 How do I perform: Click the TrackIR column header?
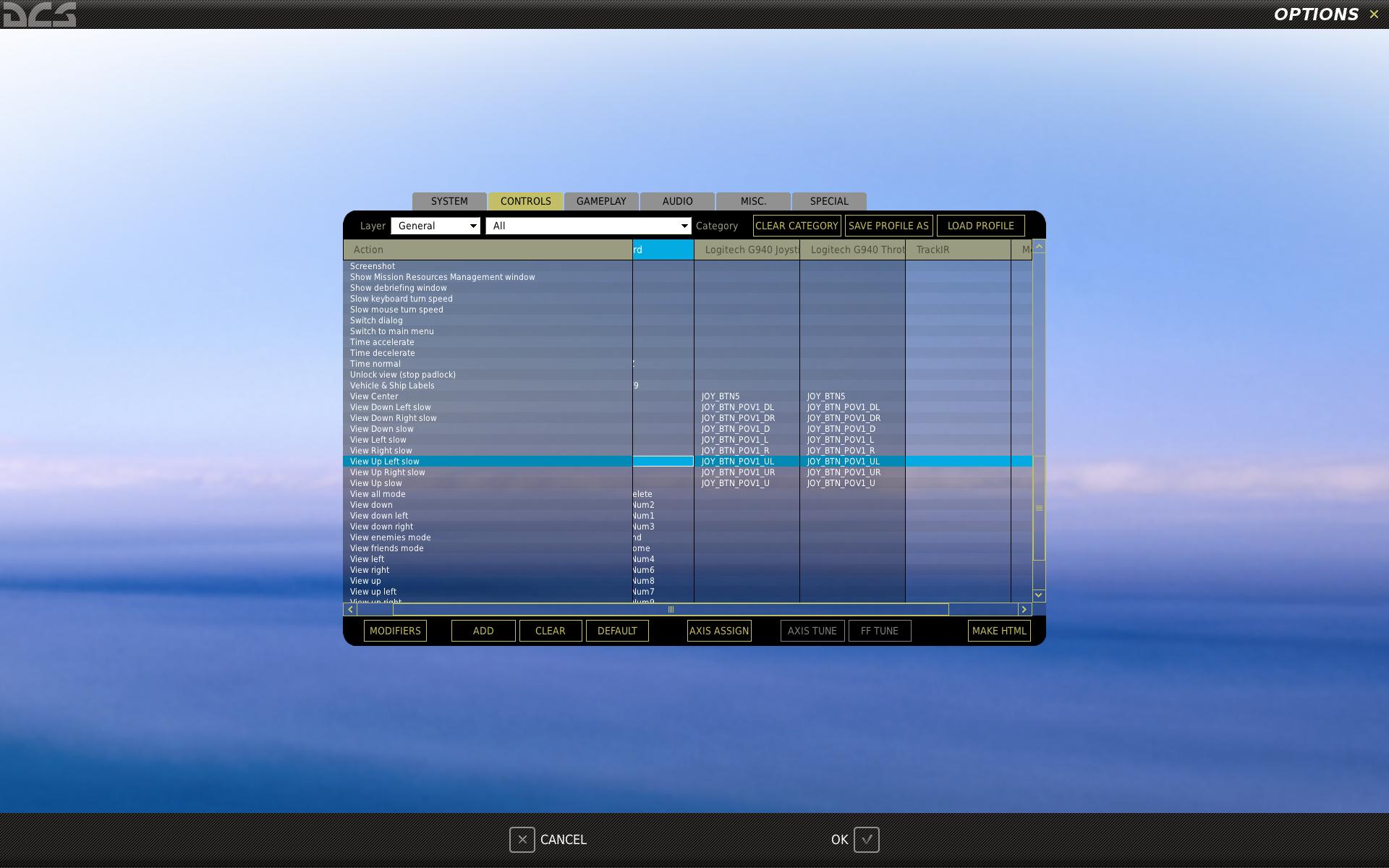(x=958, y=250)
